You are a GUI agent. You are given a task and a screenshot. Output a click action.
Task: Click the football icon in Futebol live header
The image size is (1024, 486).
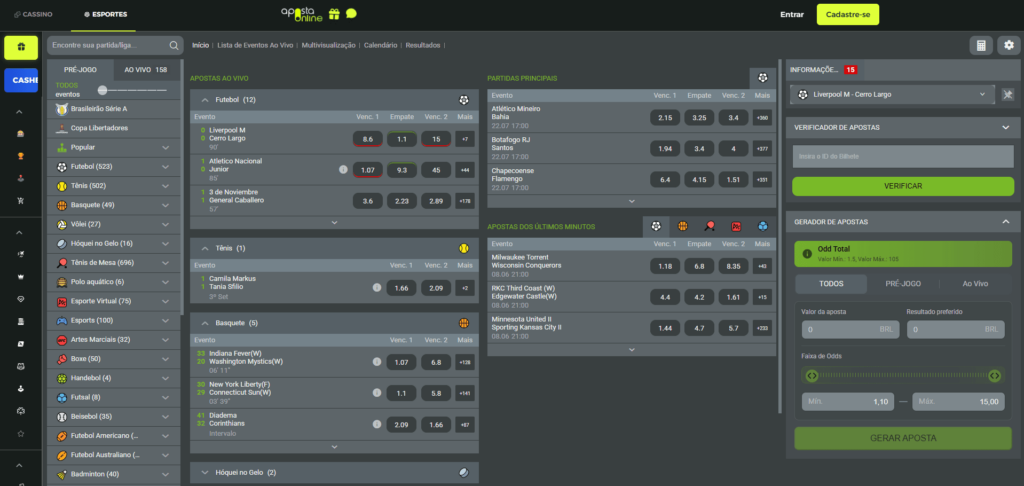click(464, 100)
